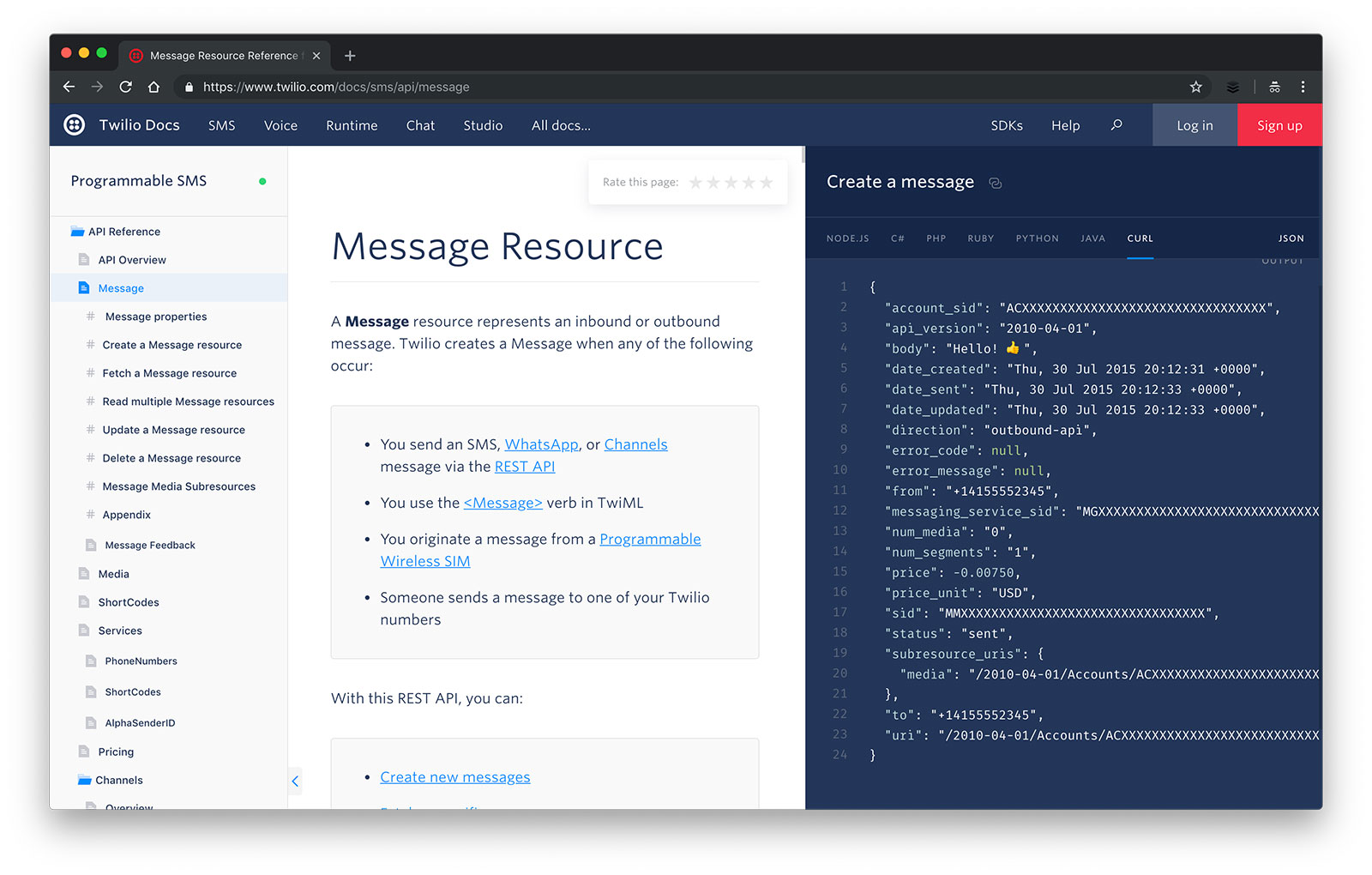Open Runtime in the top navigation
This screenshot has height=875, width=1372.
tap(352, 125)
